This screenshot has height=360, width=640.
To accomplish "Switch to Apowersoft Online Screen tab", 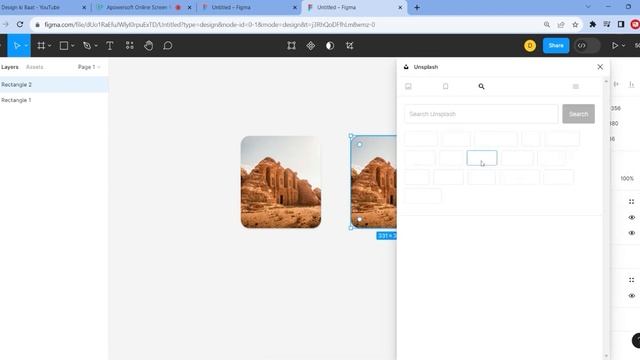I will click(x=142, y=7).
